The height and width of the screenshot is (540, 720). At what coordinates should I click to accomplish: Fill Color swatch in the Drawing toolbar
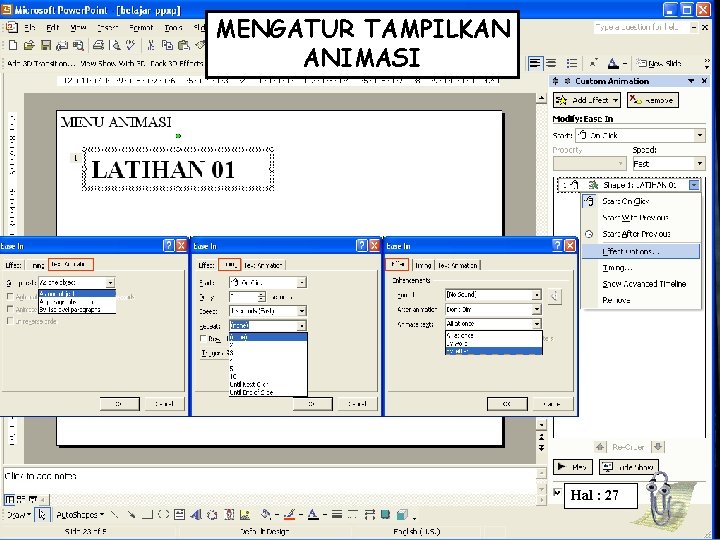click(266, 515)
